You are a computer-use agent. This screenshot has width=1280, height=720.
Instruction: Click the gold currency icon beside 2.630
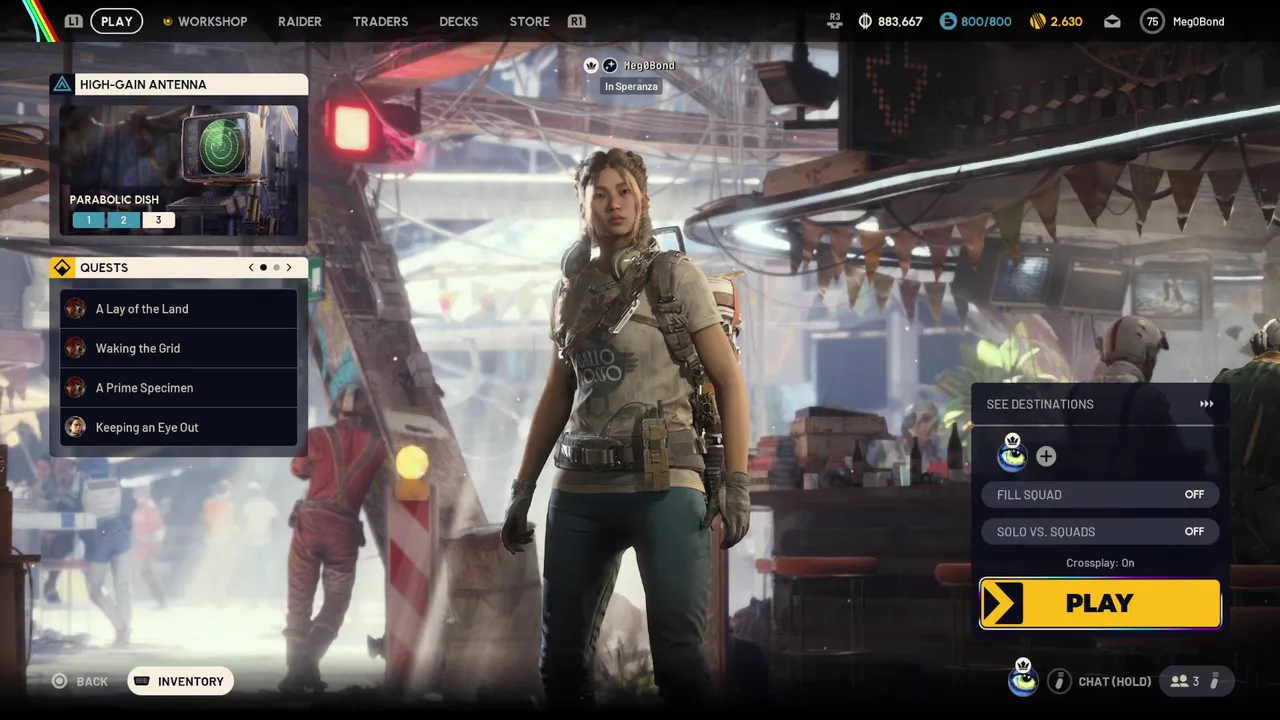[x=1037, y=21]
